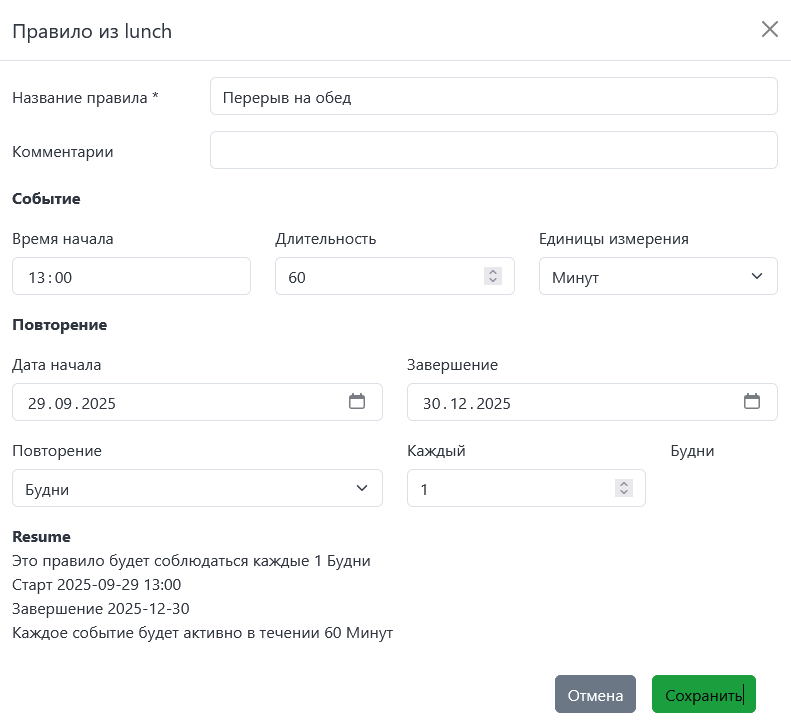
Task: Close the Правило из lunch dialog
Action: tap(769, 29)
